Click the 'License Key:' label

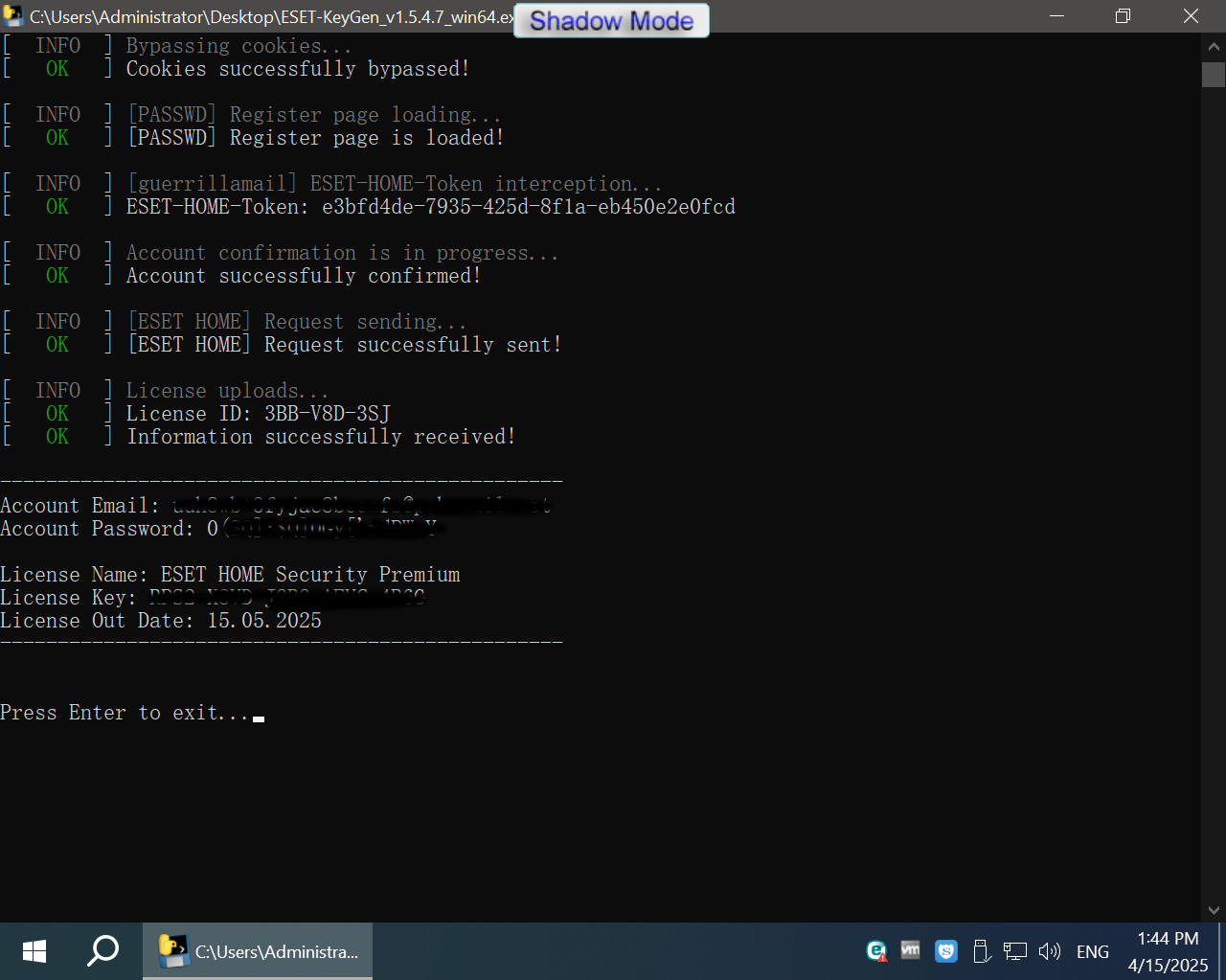pyautogui.click(x=69, y=598)
